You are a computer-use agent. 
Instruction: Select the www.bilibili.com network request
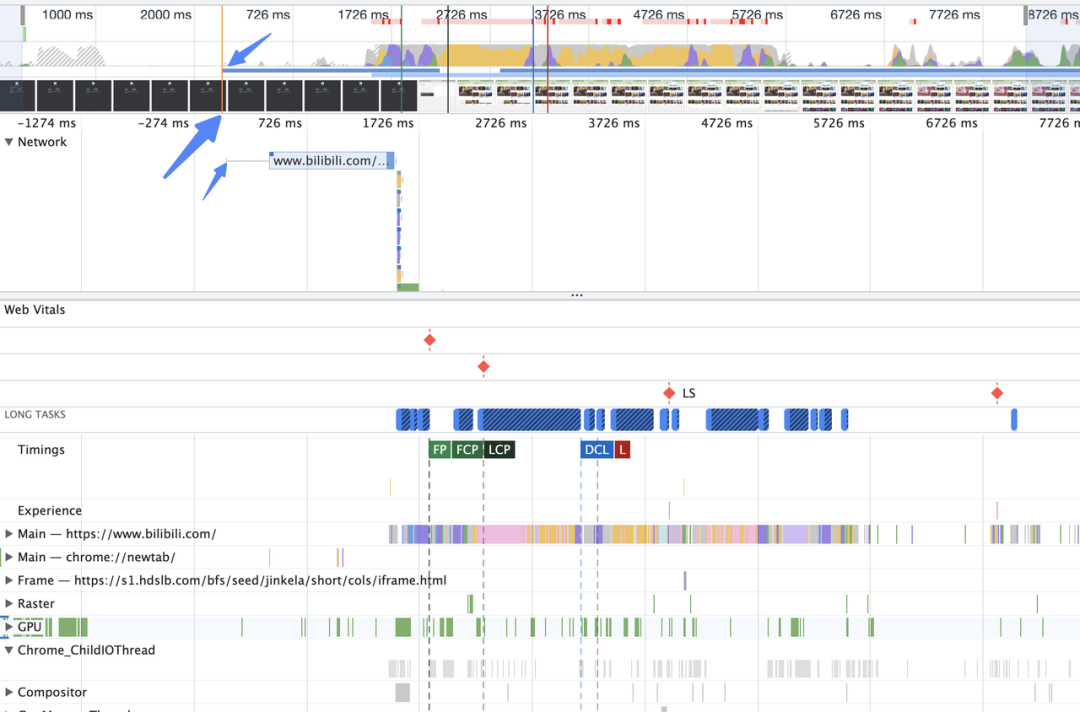pos(332,160)
